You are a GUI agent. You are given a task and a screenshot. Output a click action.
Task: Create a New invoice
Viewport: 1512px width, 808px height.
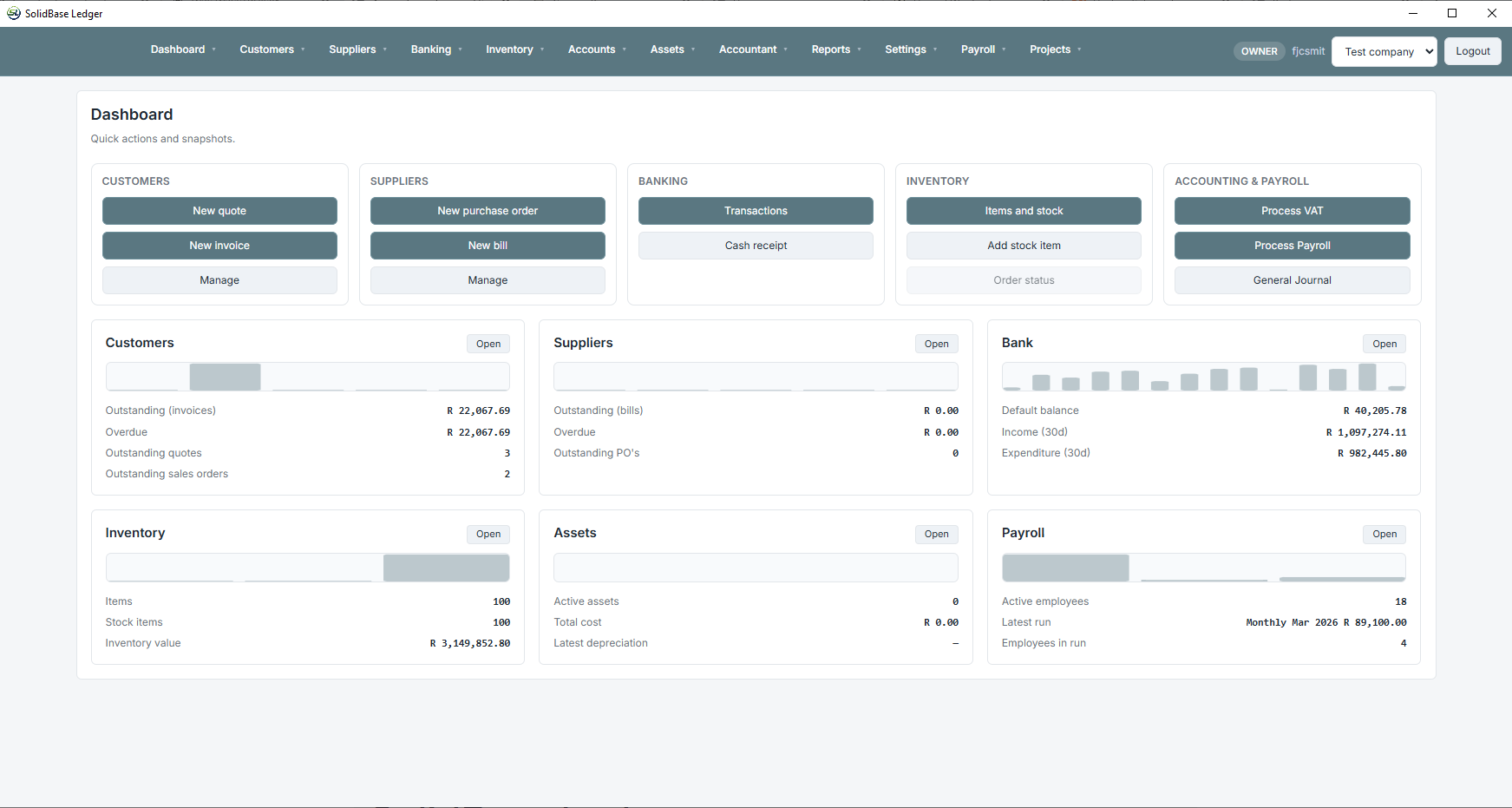[219, 246]
